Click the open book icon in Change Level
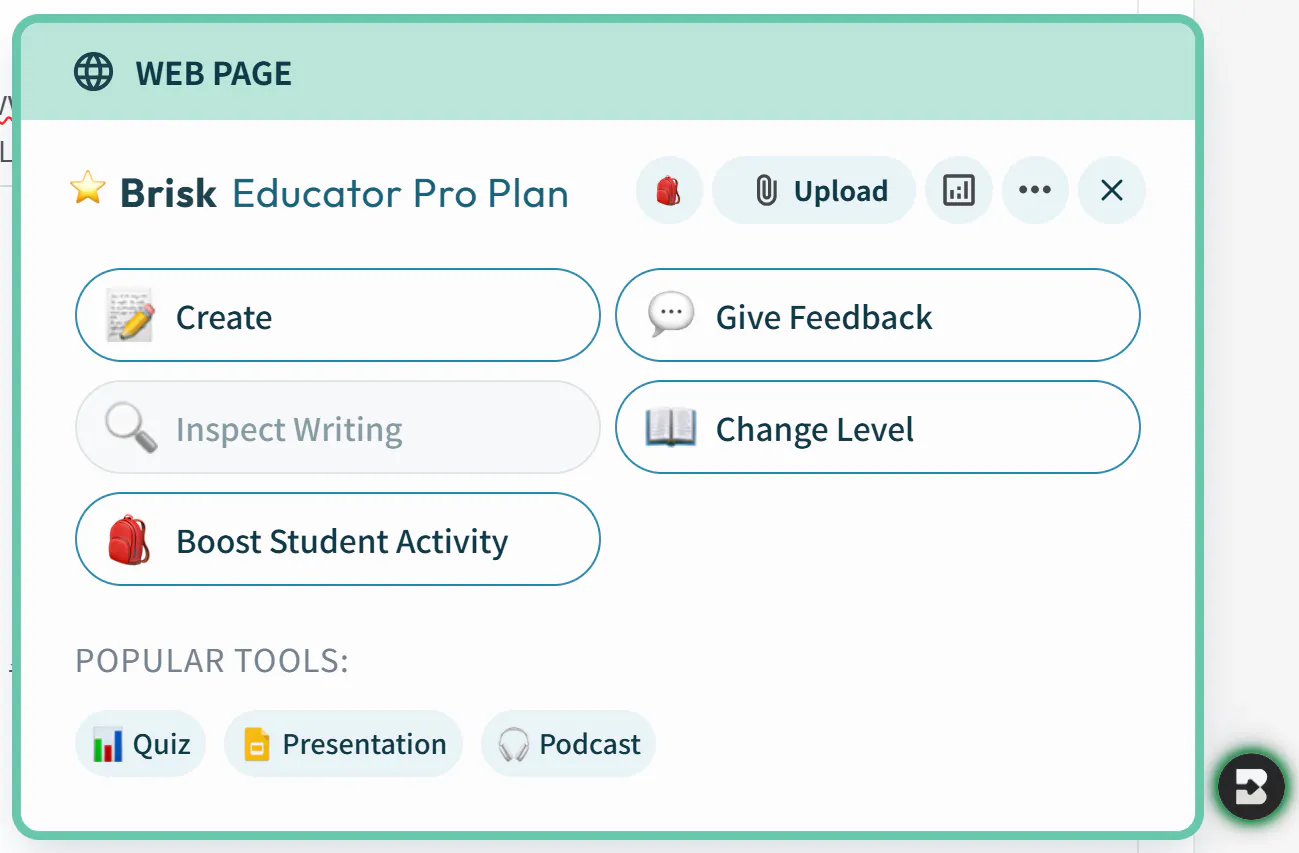 click(673, 427)
